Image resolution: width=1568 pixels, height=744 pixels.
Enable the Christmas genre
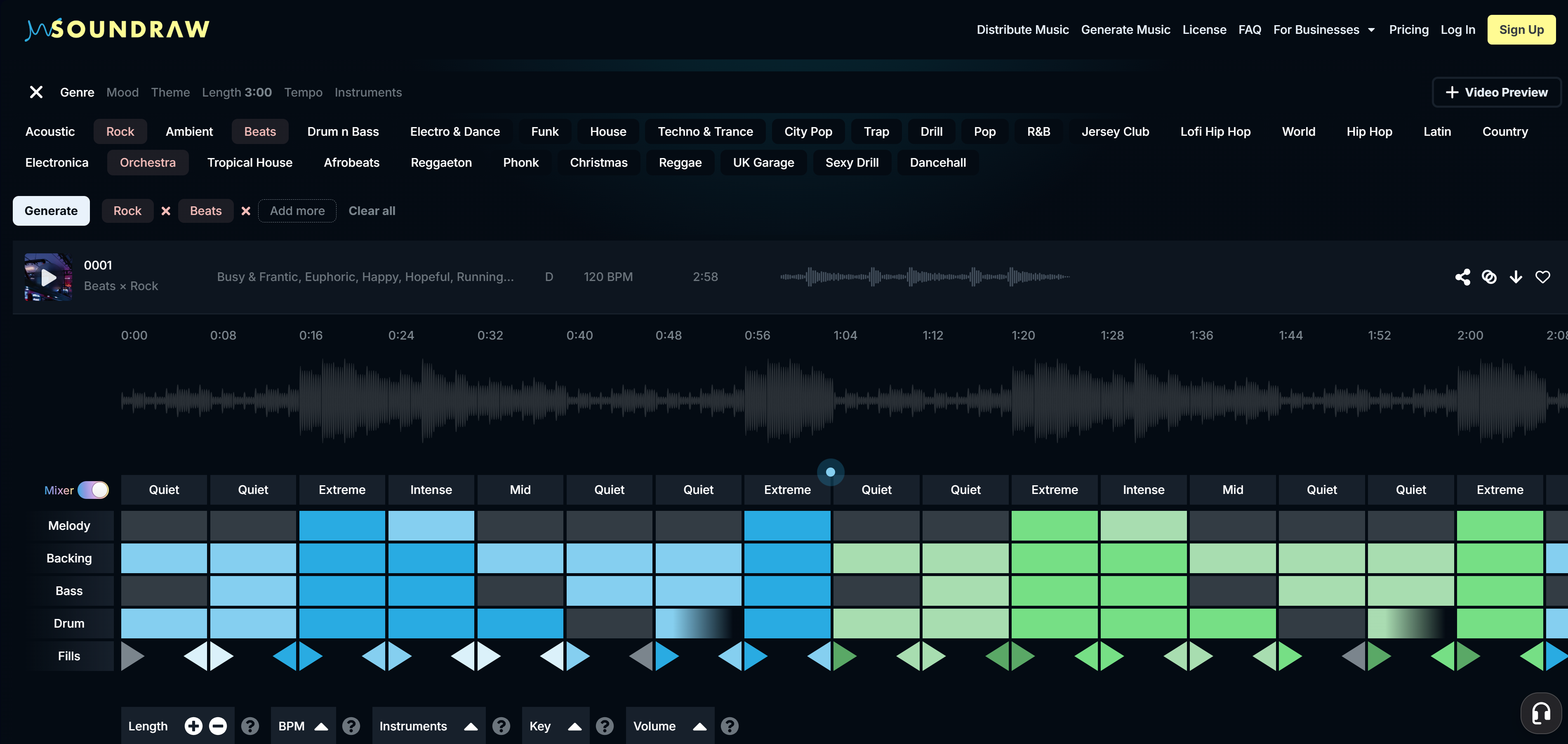point(599,163)
